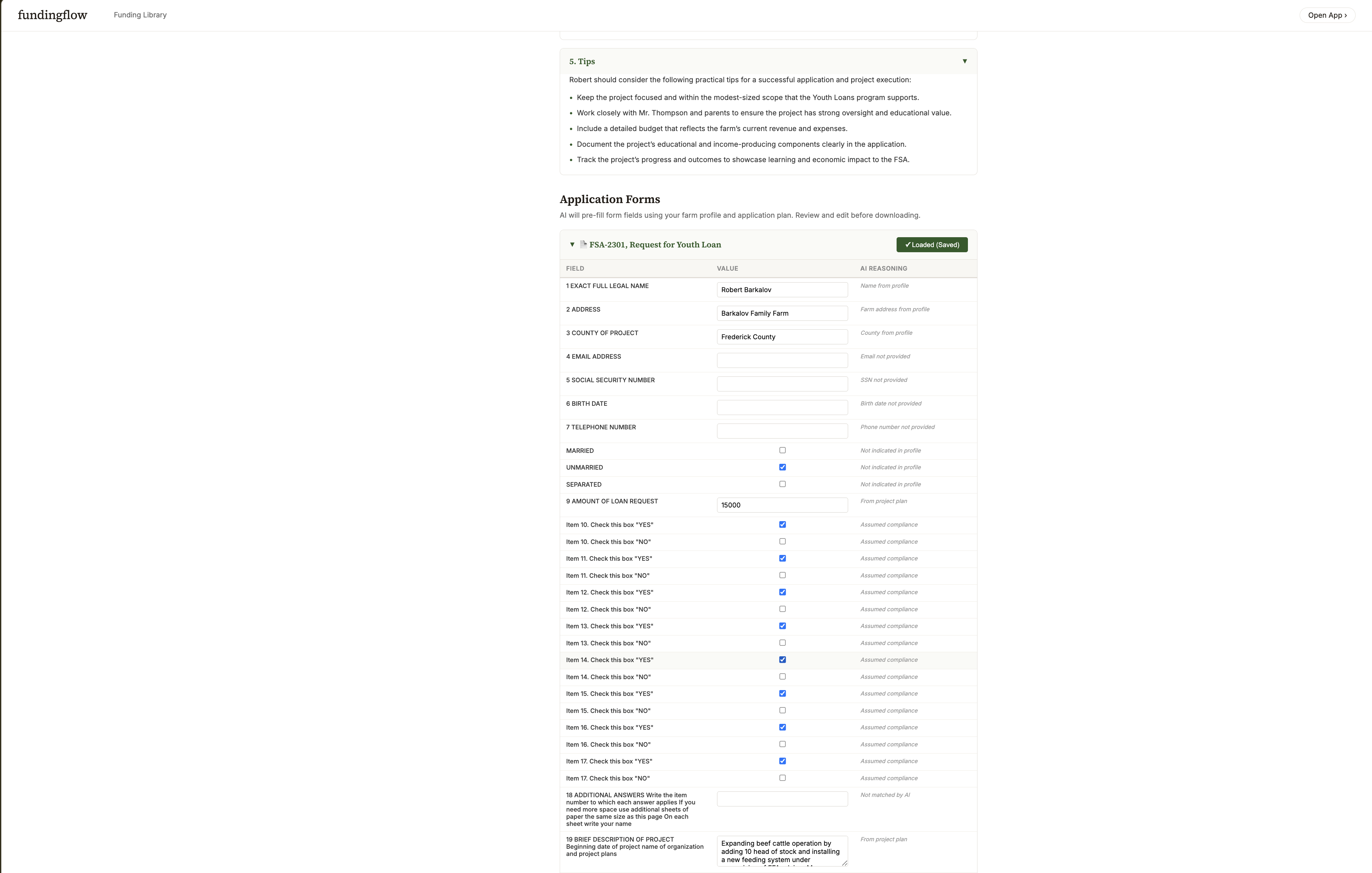This screenshot has height=873, width=1372.
Task: Click the Additional Answers input field
Action: click(x=782, y=799)
